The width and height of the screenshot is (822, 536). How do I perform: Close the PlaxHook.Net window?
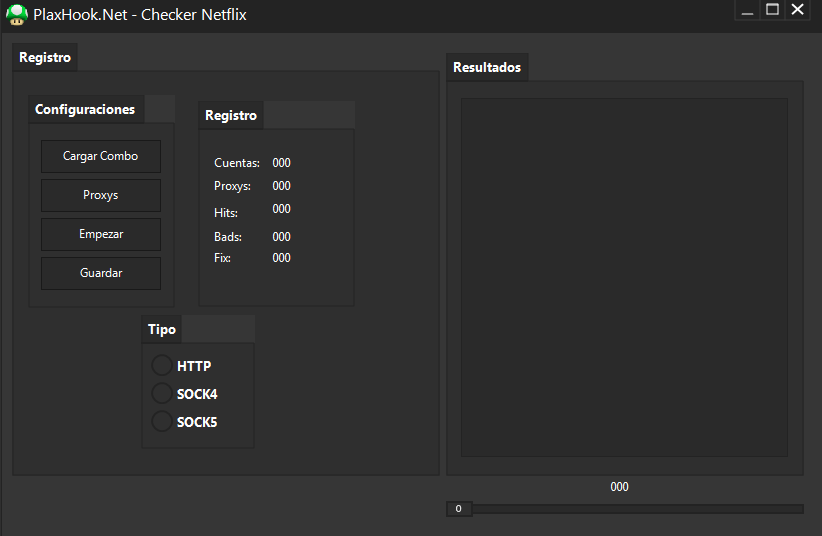point(797,10)
